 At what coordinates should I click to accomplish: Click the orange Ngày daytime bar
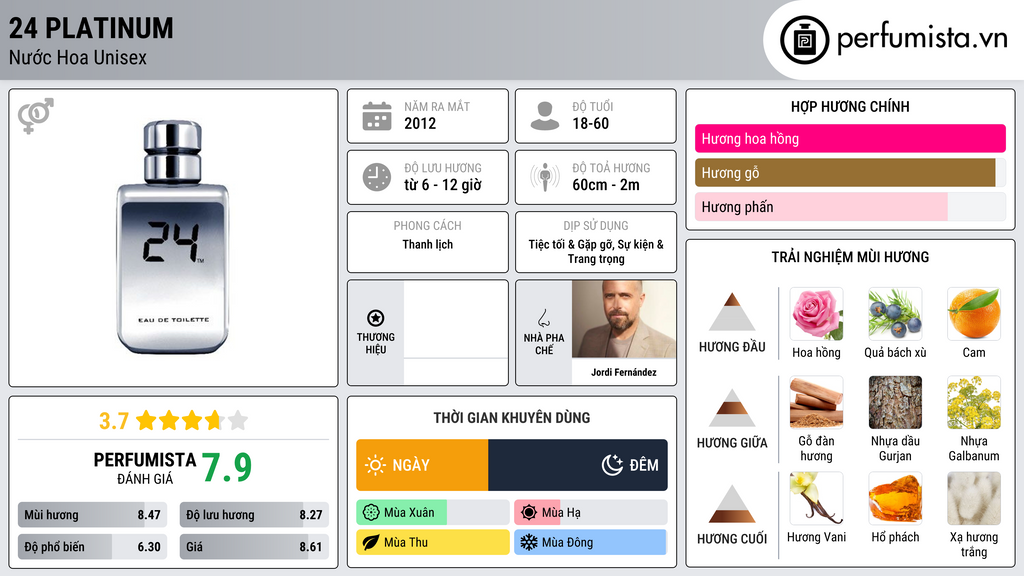click(x=422, y=465)
